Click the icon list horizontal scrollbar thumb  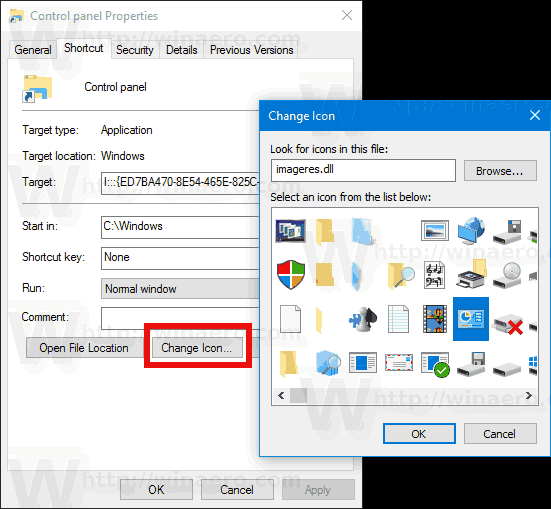[298, 395]
